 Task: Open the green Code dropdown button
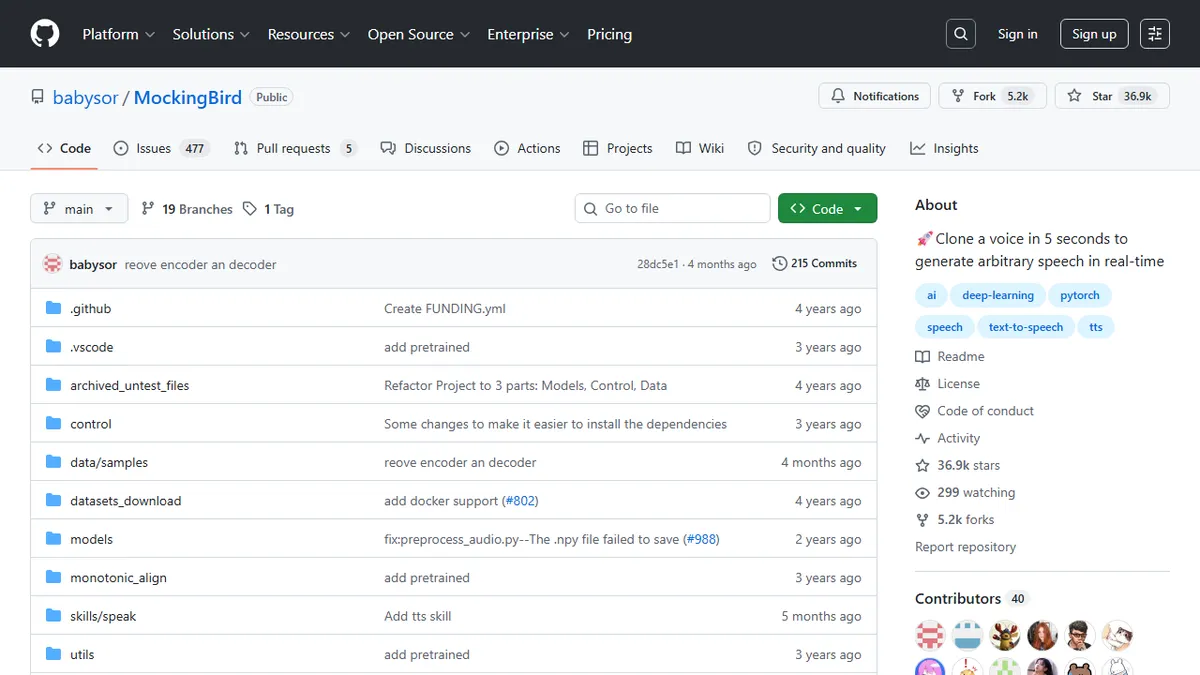[827, 208]
